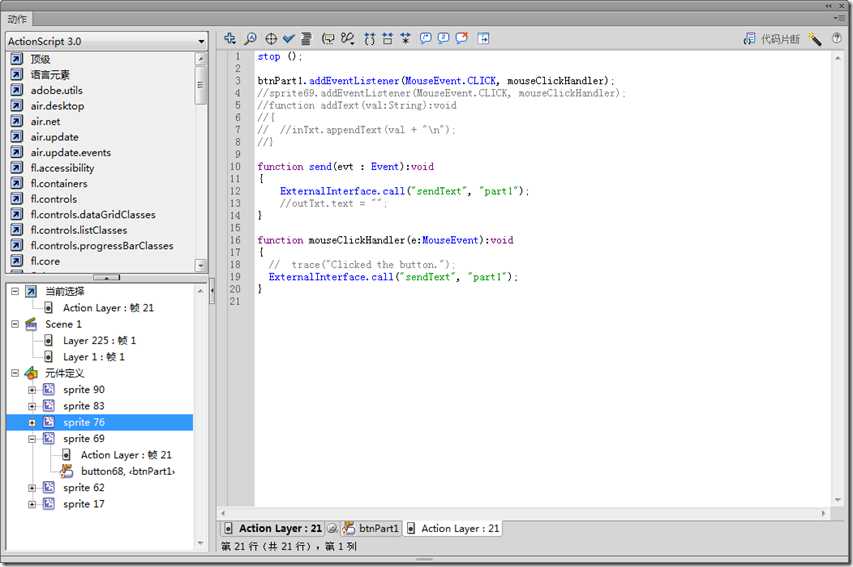This screenshot has height=567, width=853.
Task: Select Action Layer : 帧 21 under 当前选择
Action: (108, 308)
